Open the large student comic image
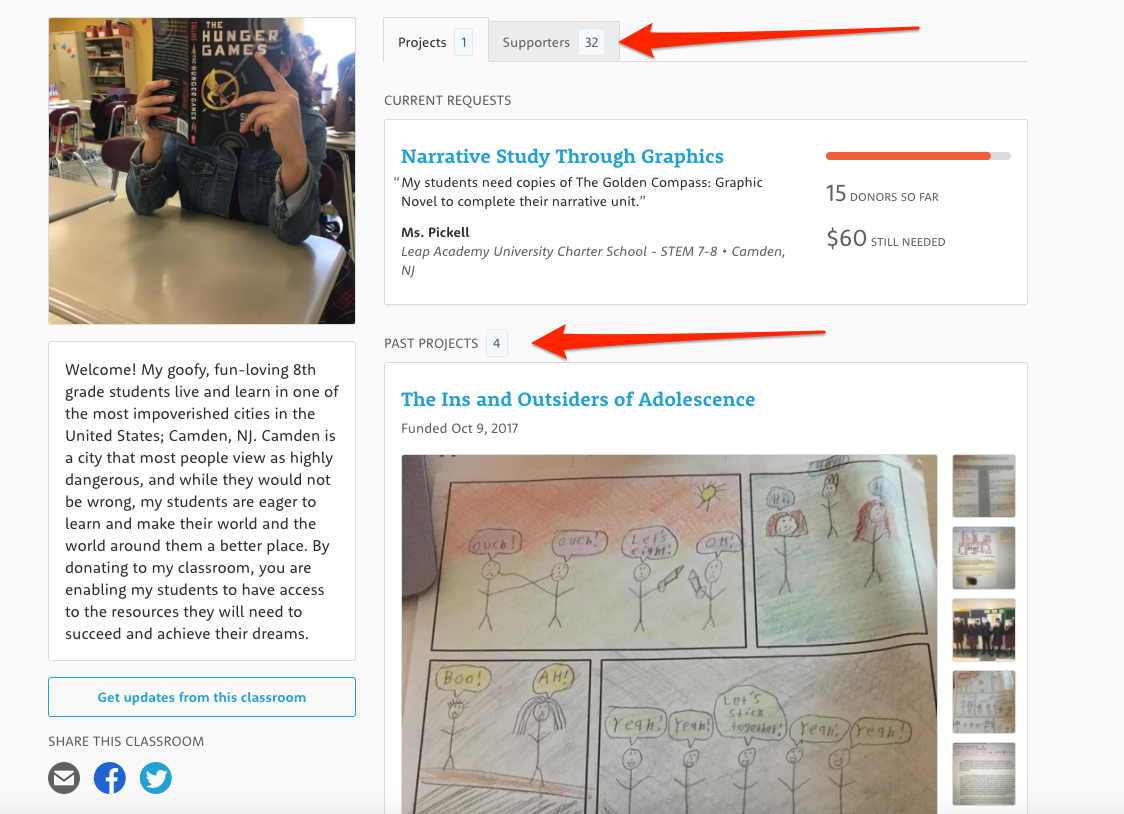This screenshot has width=1124, height=814. pos(669,634)
